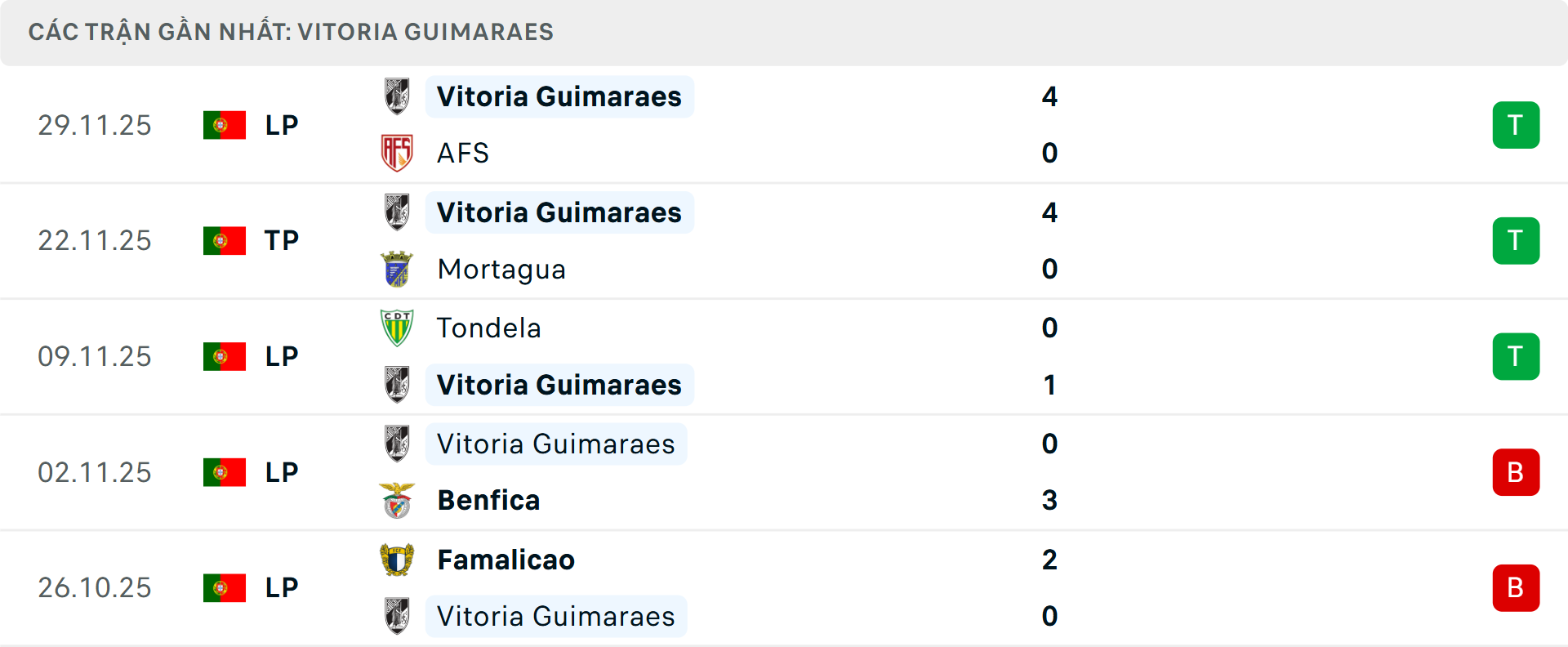Image resolution: width=1568 pixels, height=647 pixels.
Task: Click the green T badge for 29.11.25
Action: point(1516,125)
